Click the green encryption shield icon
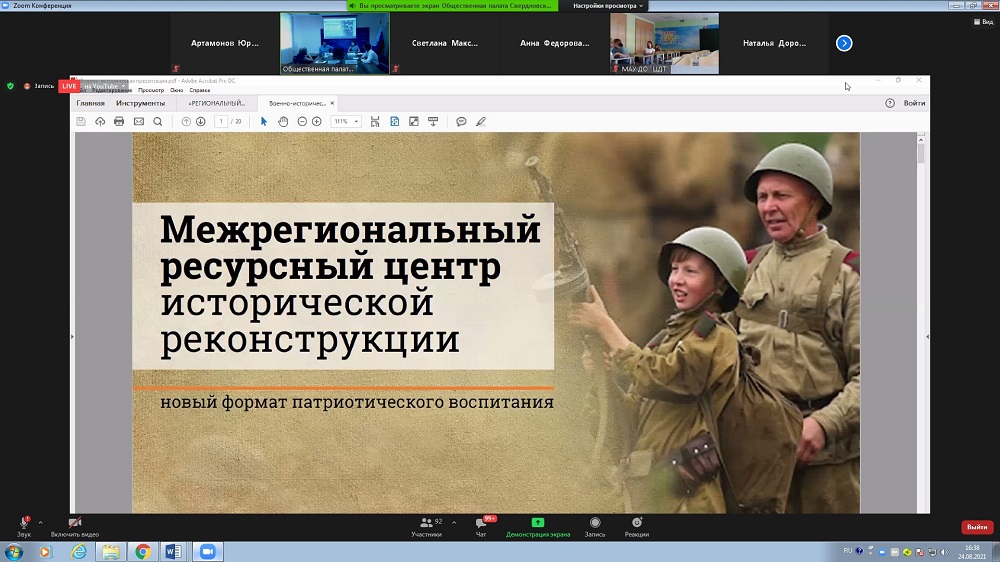The image size is (1000, 562). (10, 86)
